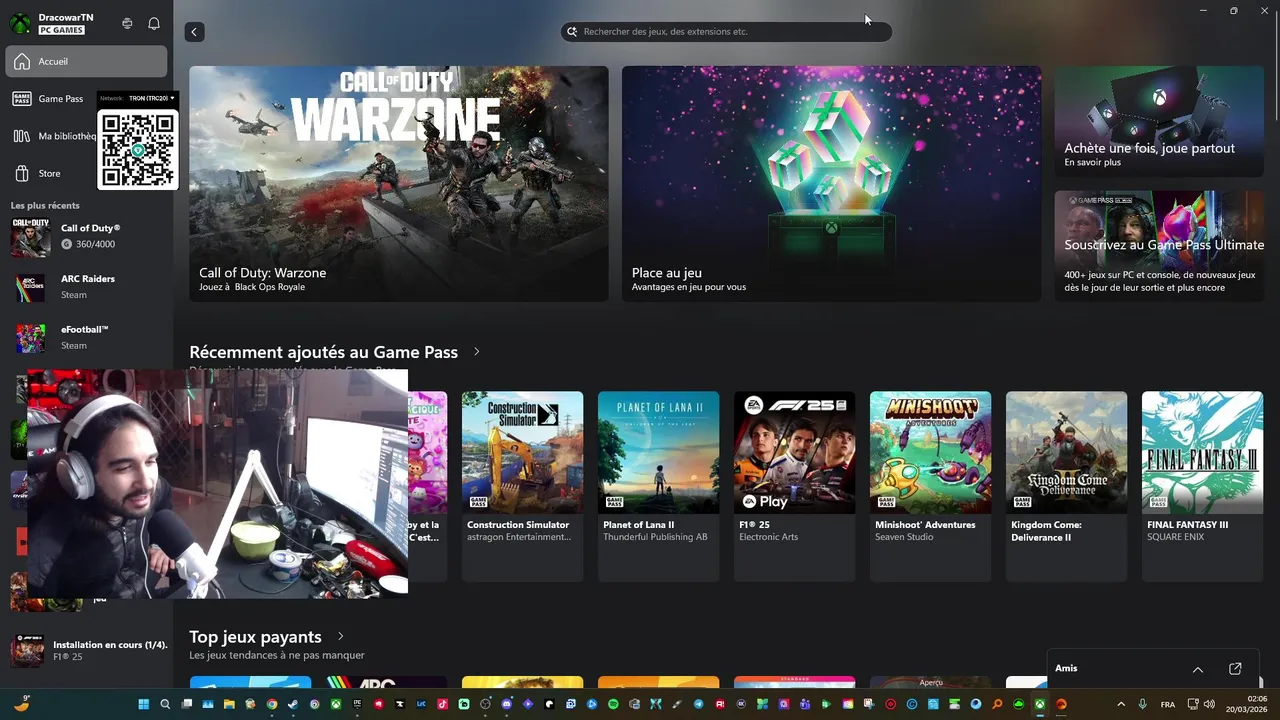Click the microphone tray icon
The image size is (1280, 720).
click(x=1143, y=704)
